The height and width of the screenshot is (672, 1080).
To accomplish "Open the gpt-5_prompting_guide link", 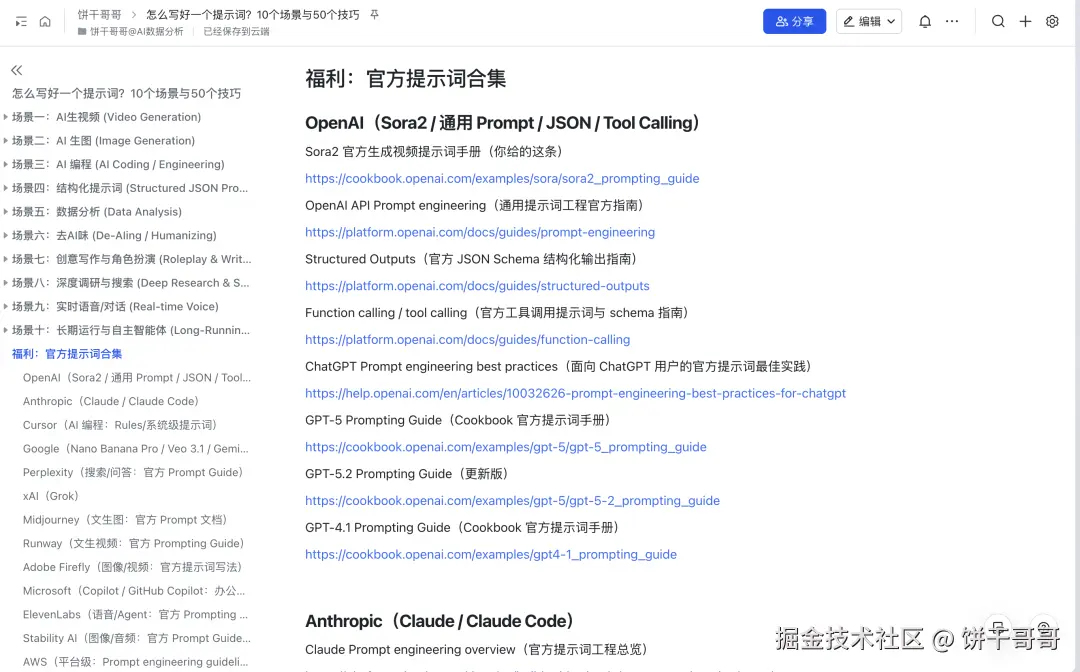I will click(x=506, y=447).
